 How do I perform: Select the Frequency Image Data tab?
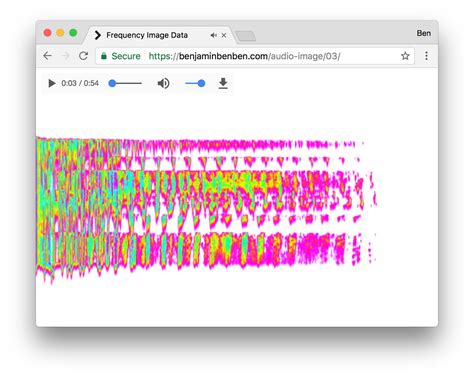[x=147, y=35]
